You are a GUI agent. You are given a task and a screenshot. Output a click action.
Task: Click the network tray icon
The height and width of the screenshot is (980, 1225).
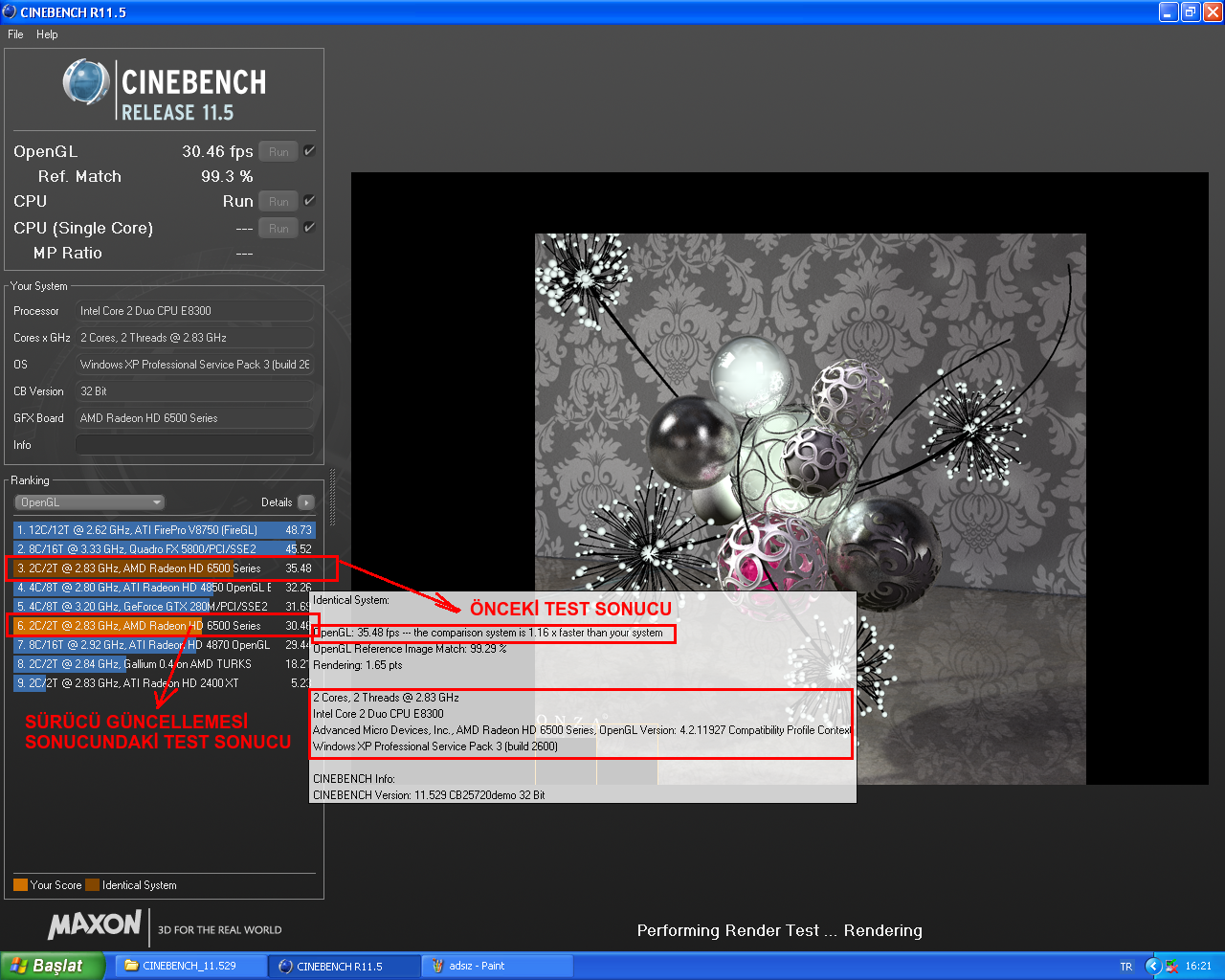click(1171, 966)
